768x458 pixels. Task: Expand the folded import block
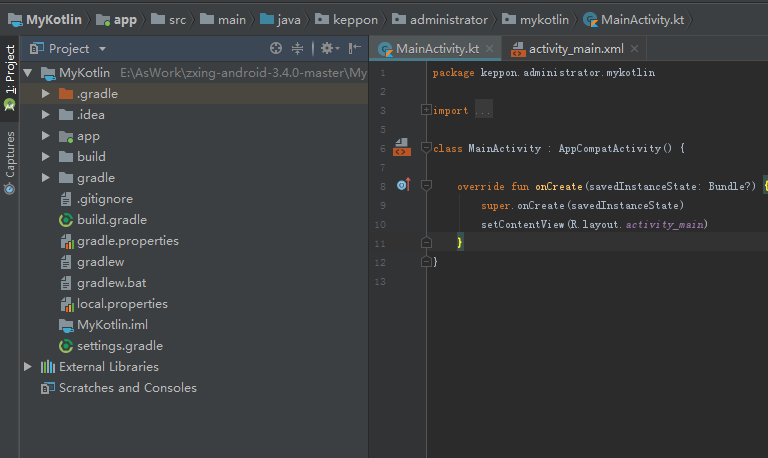[426, 110]
